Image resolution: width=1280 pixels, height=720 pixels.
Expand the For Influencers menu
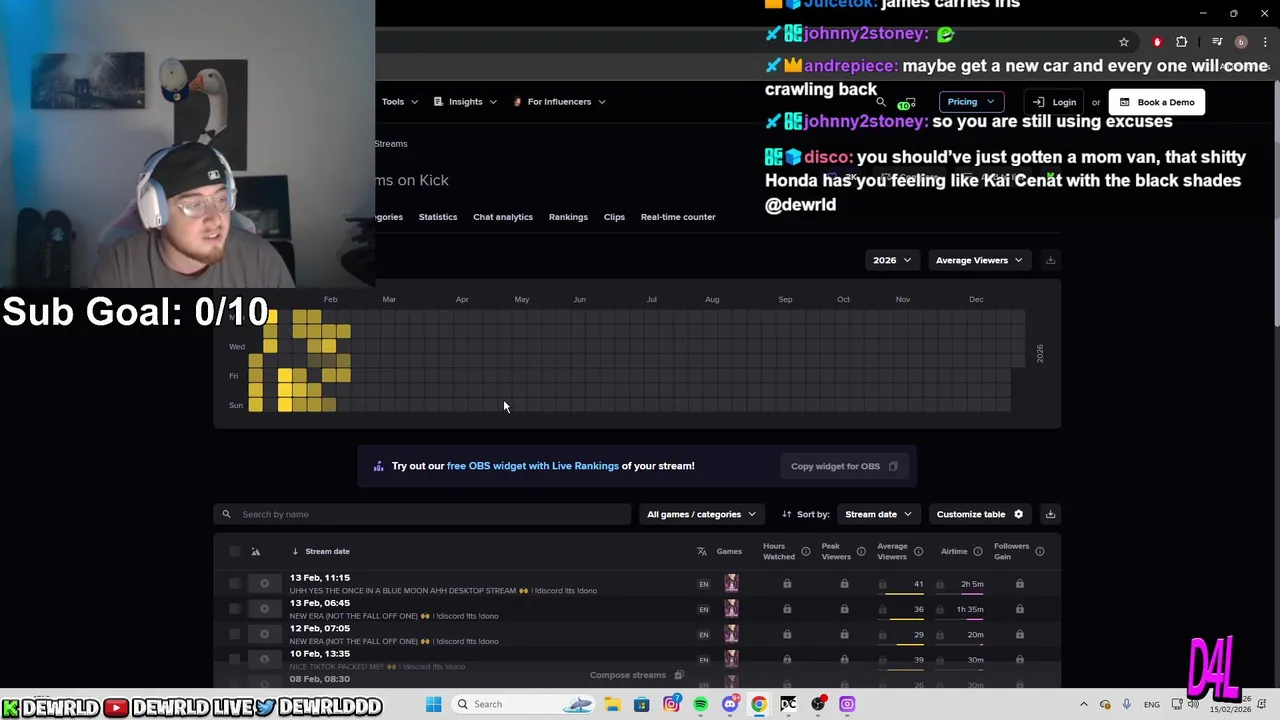[x=559, y=102]
